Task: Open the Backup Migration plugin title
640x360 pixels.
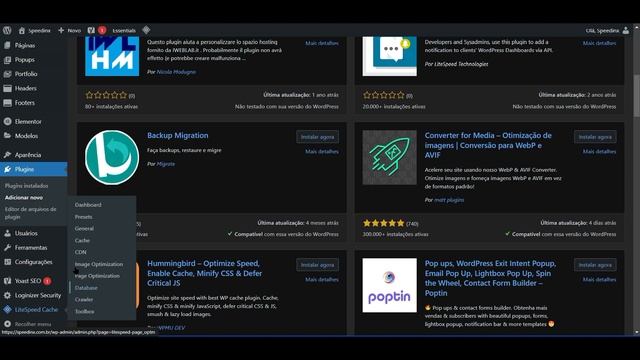Action: [x=178, y=136]
